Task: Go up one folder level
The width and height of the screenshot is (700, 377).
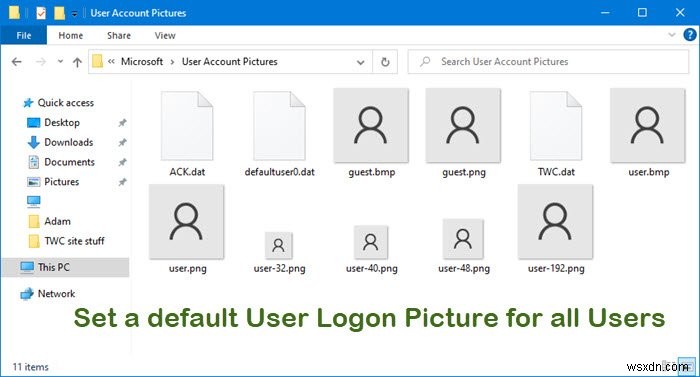Action: (77, 62)
